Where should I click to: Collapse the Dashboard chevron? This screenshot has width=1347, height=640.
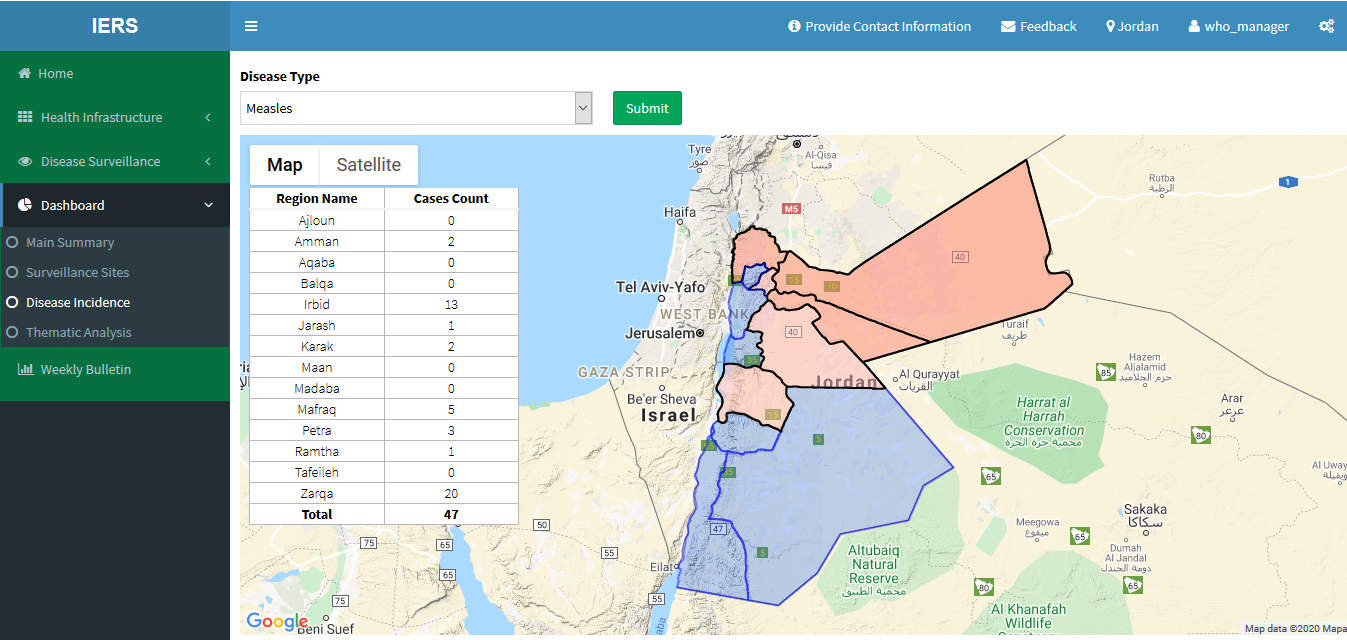pos(208,205)
